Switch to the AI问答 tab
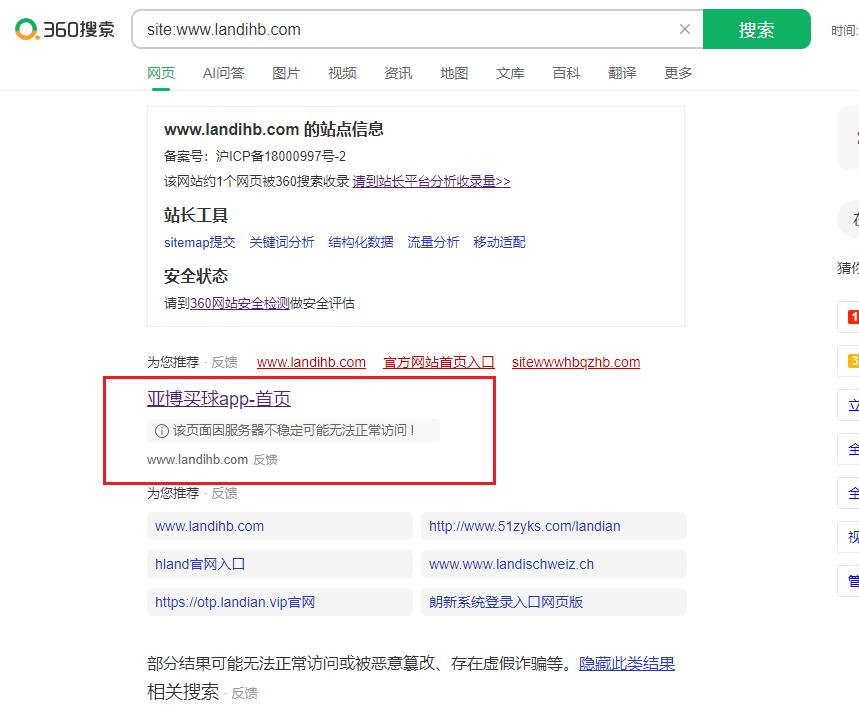This screenshot has height=716, width=859. pyautogui.click(x=224, y=73)
